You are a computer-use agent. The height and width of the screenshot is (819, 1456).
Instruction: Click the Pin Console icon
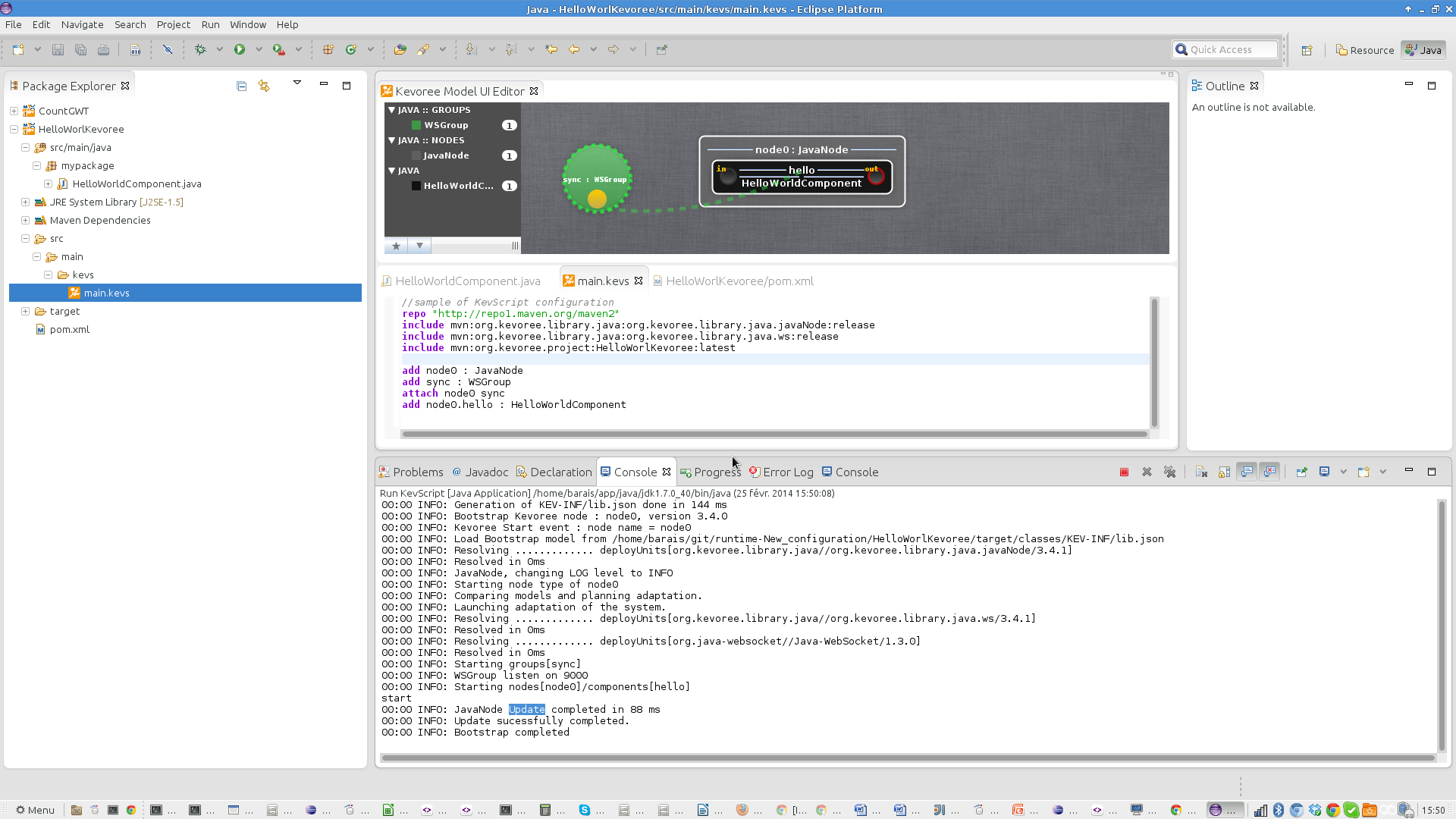1301,472
